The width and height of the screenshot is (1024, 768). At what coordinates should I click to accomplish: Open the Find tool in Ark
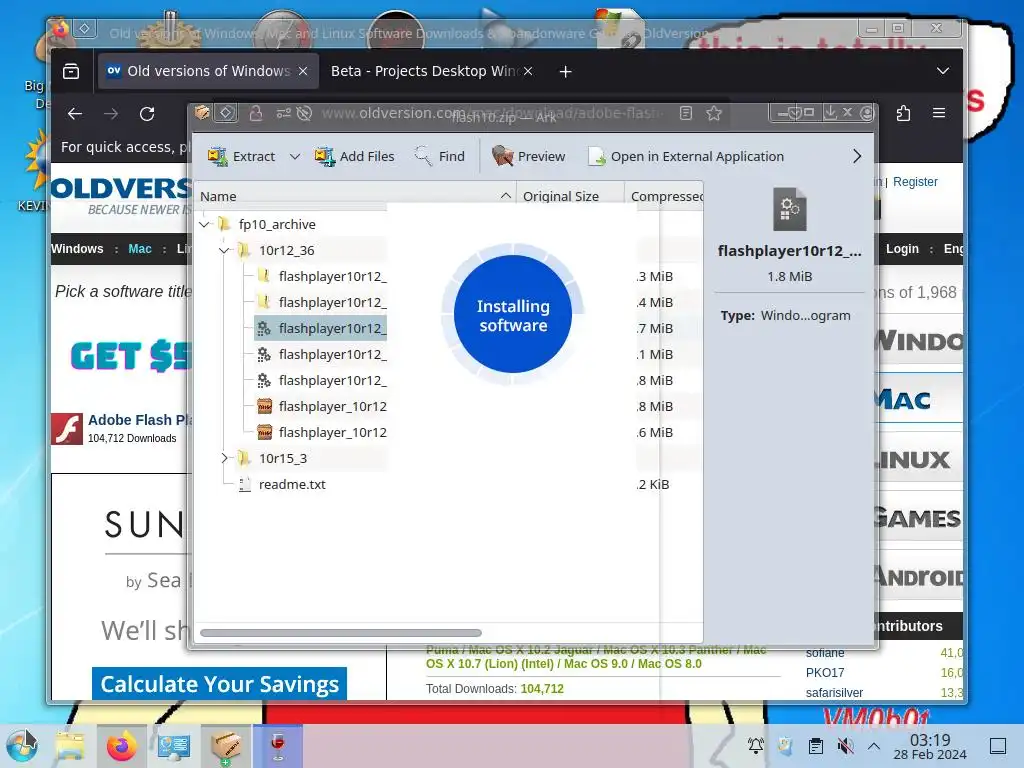pos(440,157)
